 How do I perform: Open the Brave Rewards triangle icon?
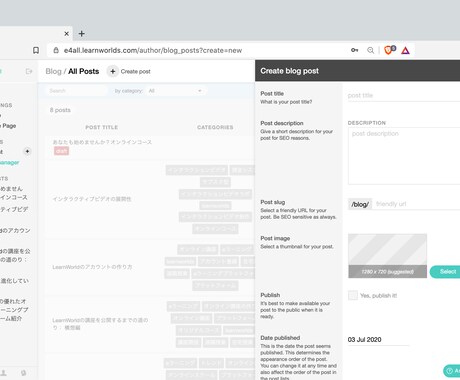405,51
